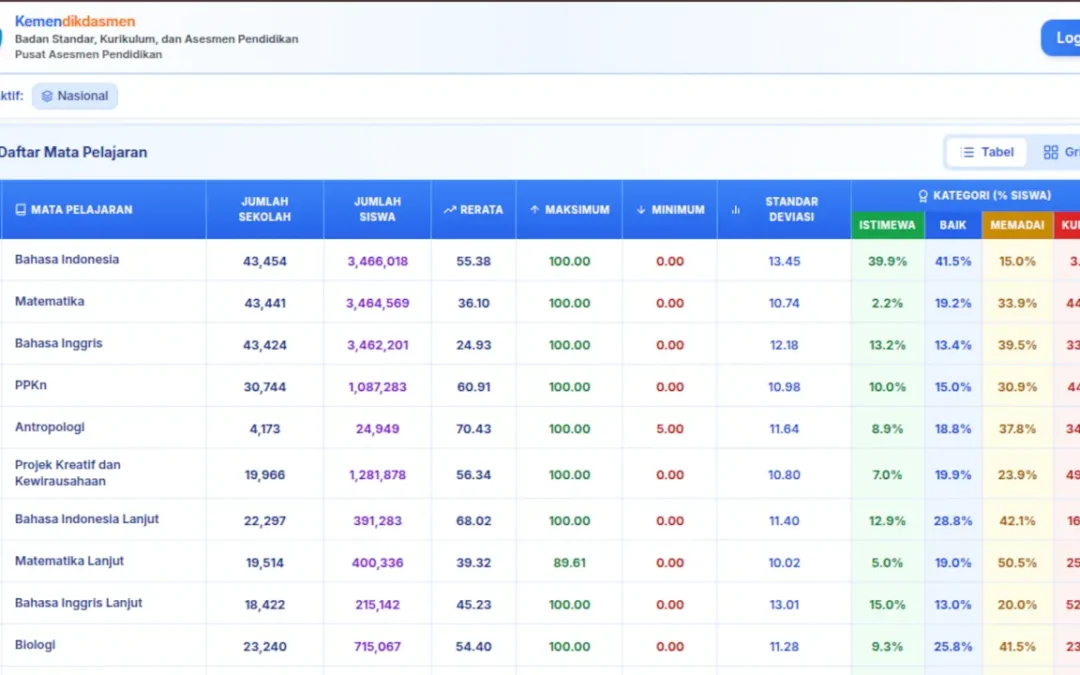Click the Minimum column header
This screenshot has width=1080, height=675.
(x=669, y=209)
